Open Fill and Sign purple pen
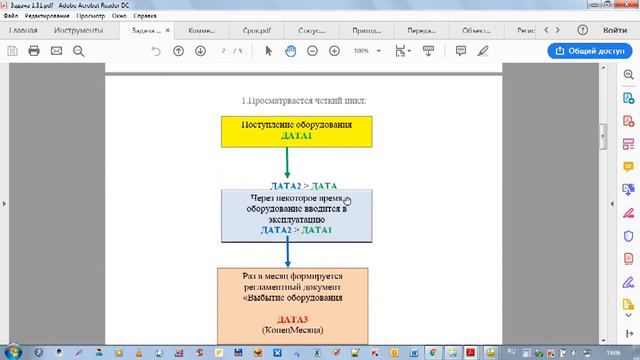640x360 pixels. [629, 282]
